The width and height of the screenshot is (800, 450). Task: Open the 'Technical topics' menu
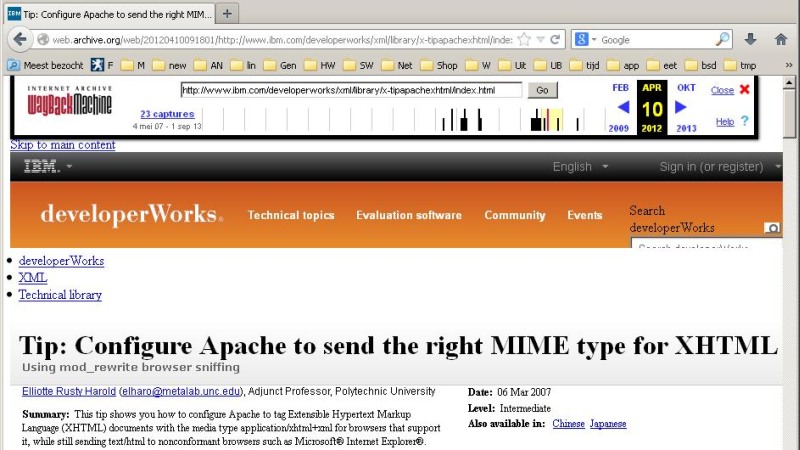pyautogui.click(x=291, y=215)
